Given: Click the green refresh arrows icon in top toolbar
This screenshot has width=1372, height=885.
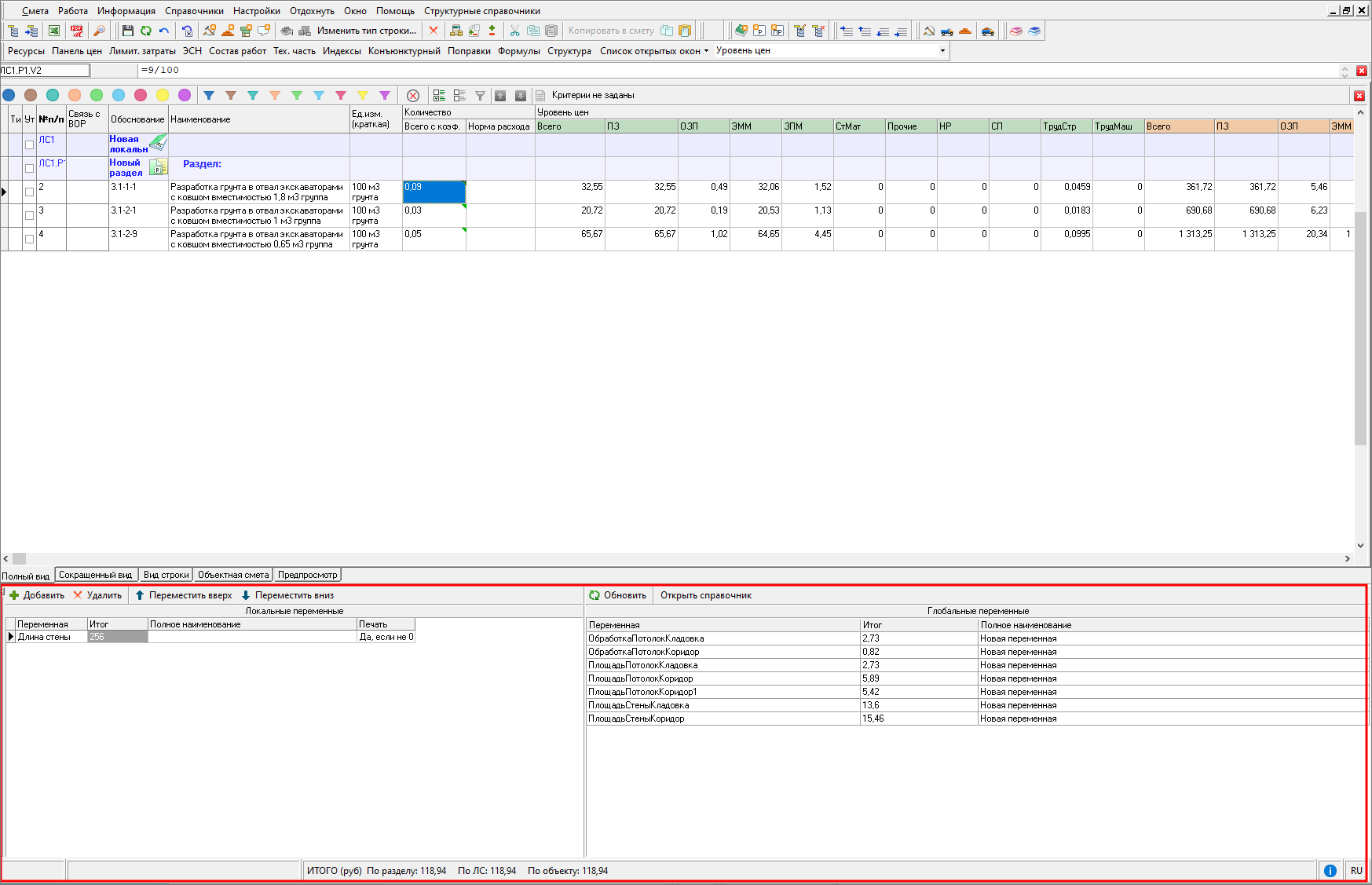Looking at the screenshot, I should pyautogui.click(x=146, y=31).
